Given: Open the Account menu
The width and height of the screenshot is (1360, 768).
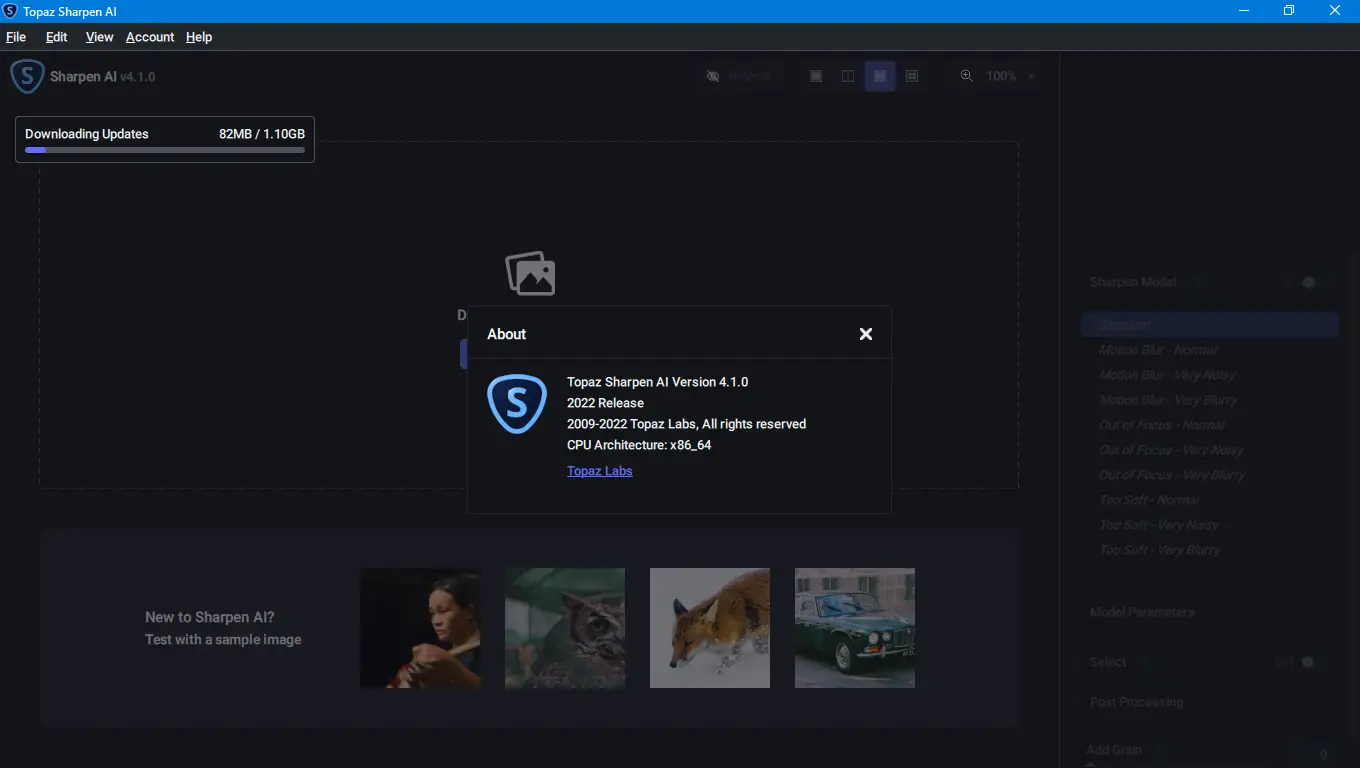Looking at the screenshot, I should click(x=150, y=37).
